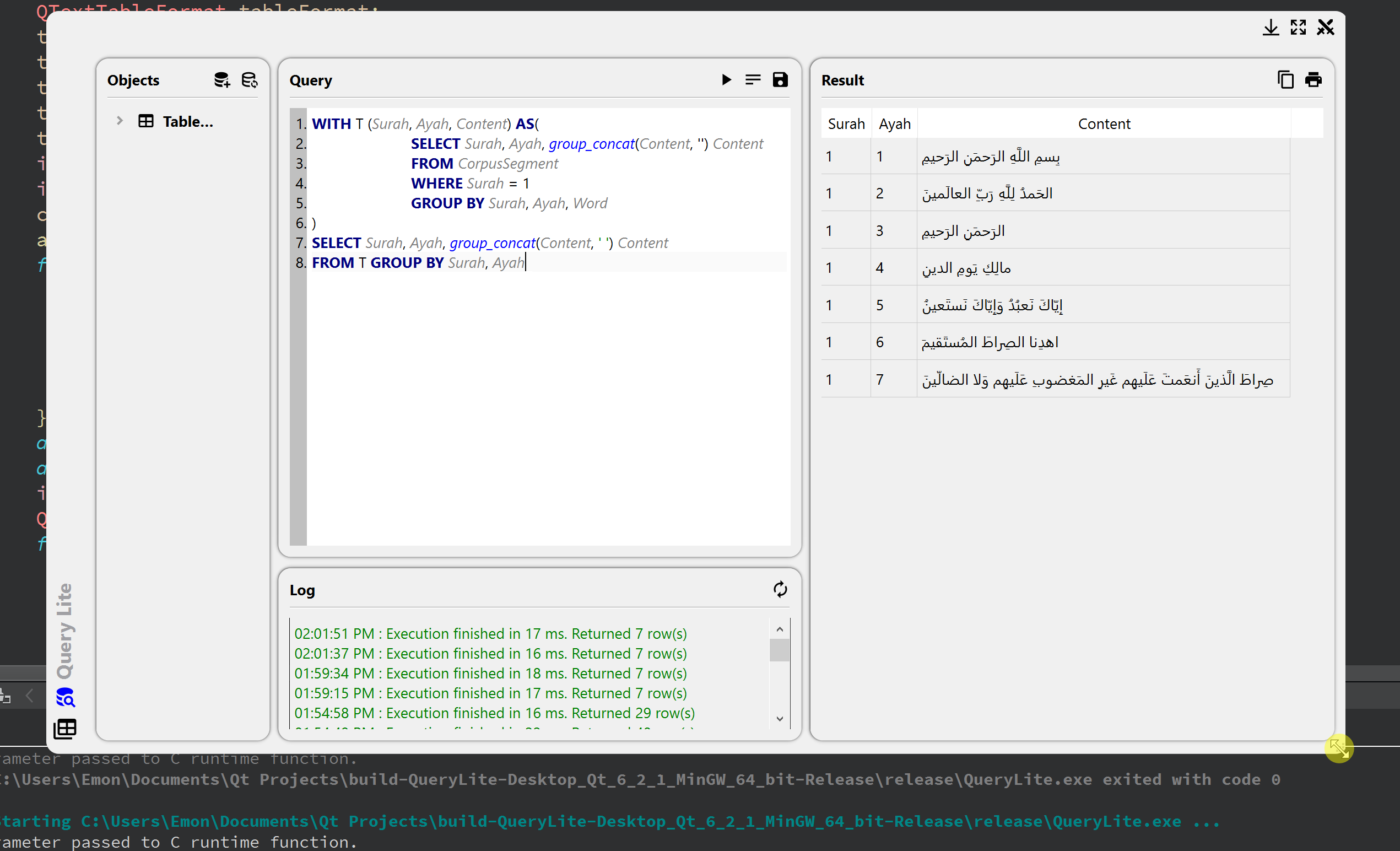
Task: Select the Table... item in Objects
Action: click(187, 122)
